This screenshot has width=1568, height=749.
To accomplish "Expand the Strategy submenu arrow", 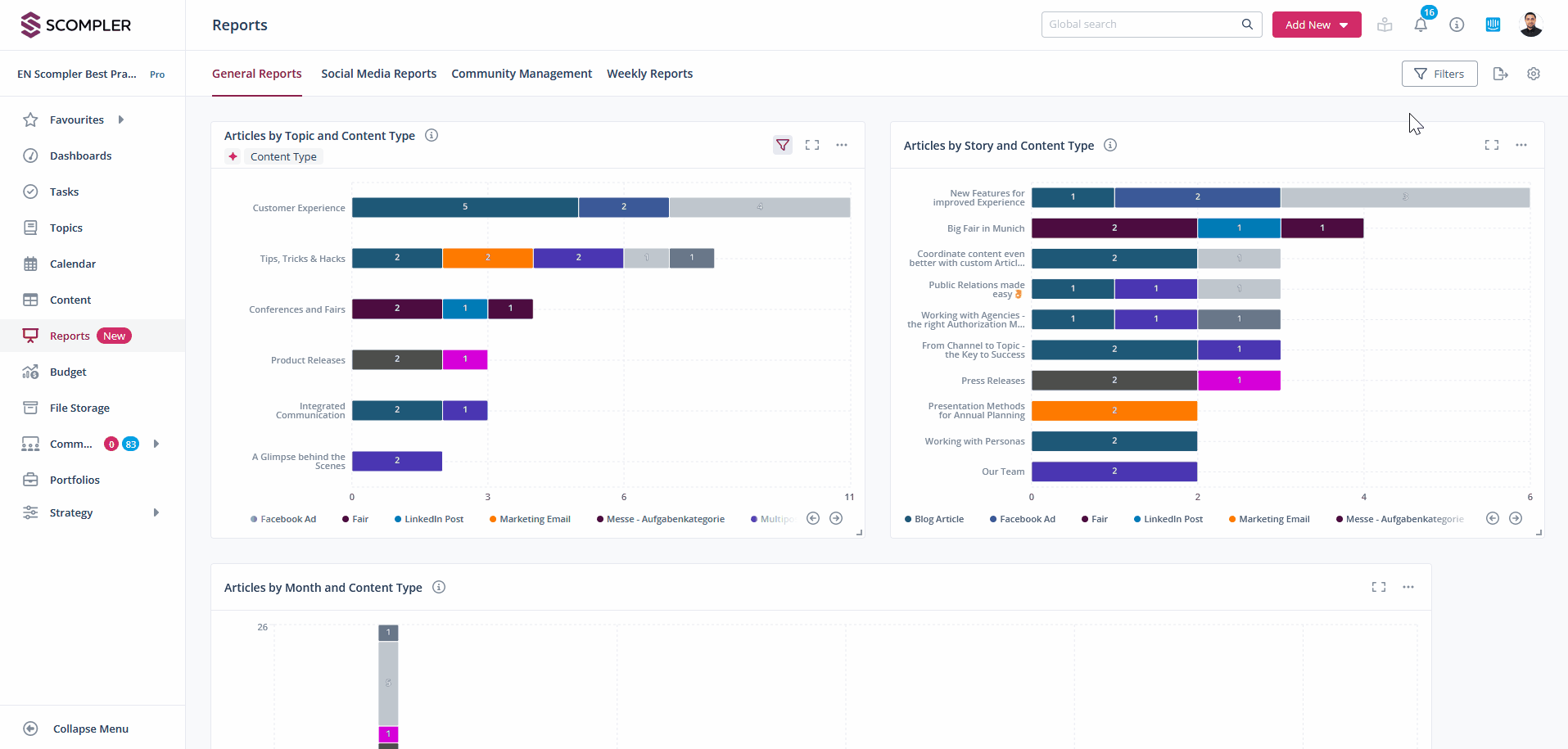I will [156, 512].
